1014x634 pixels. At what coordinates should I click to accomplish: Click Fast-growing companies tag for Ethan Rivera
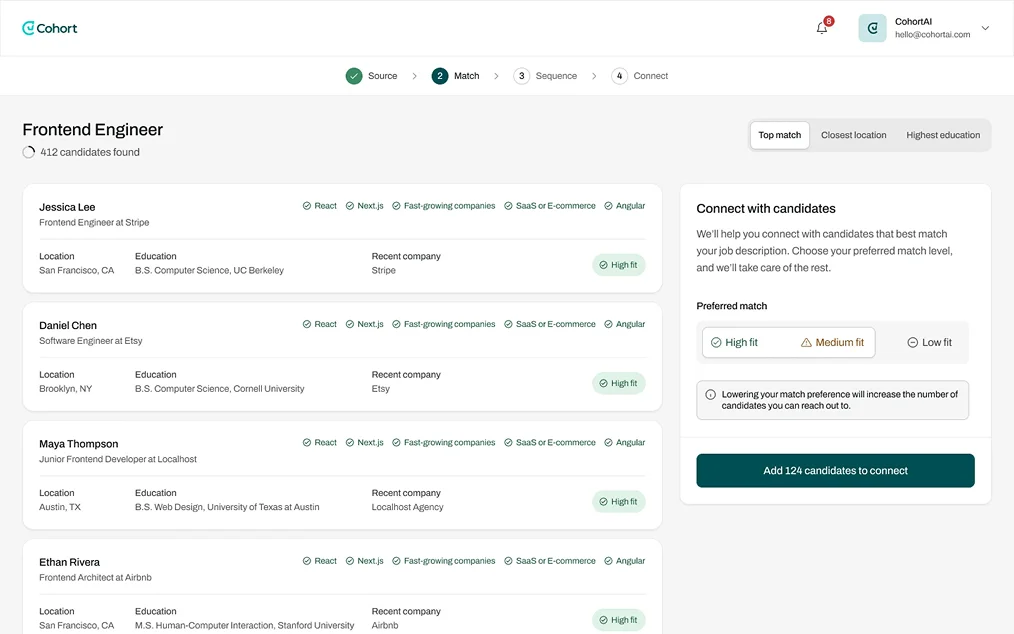point(444,561)
